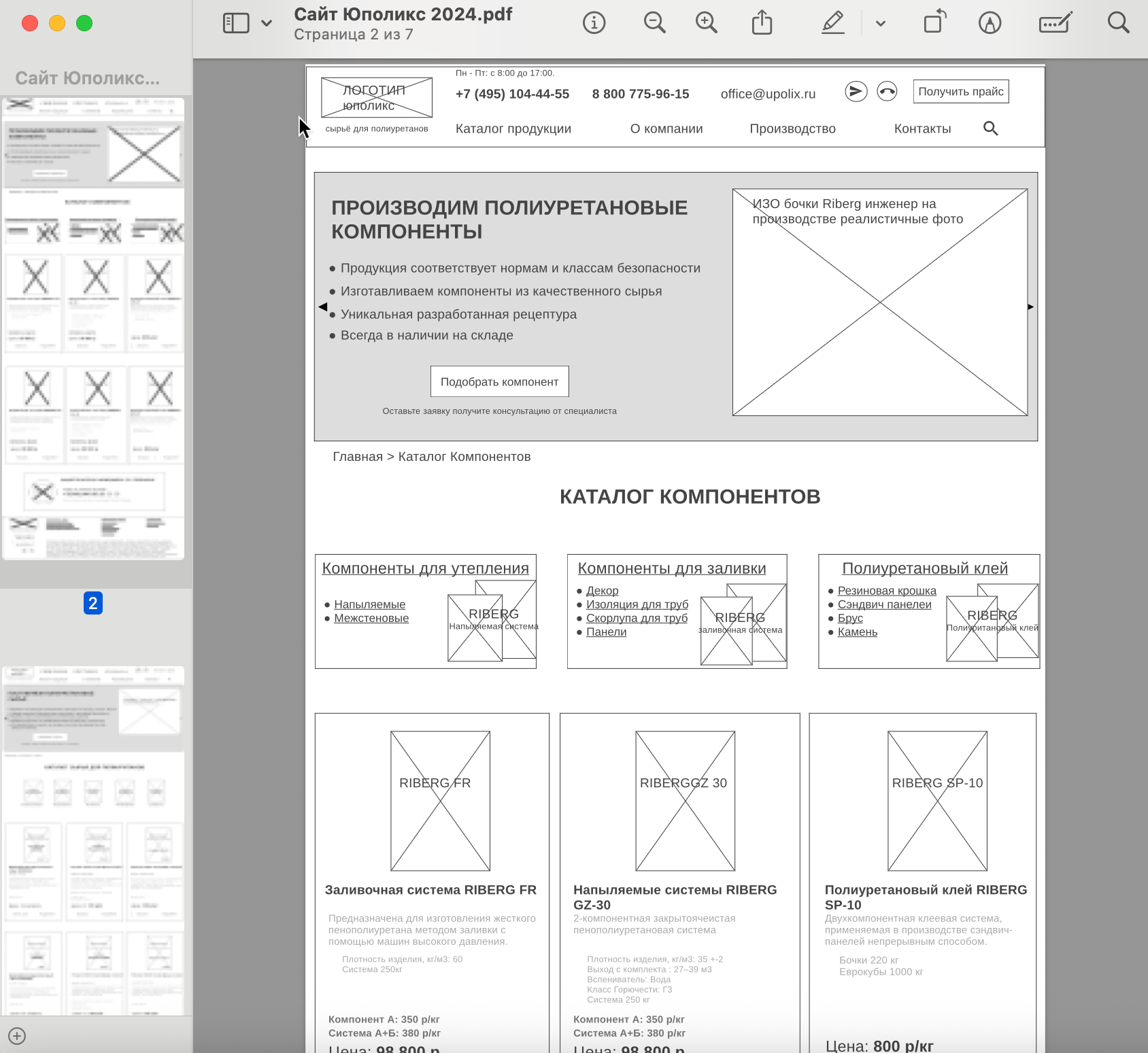This screenshot has height=1053, width=1148.
Task: Toggle the Preview sidebar view button
Action: [236, 23]
